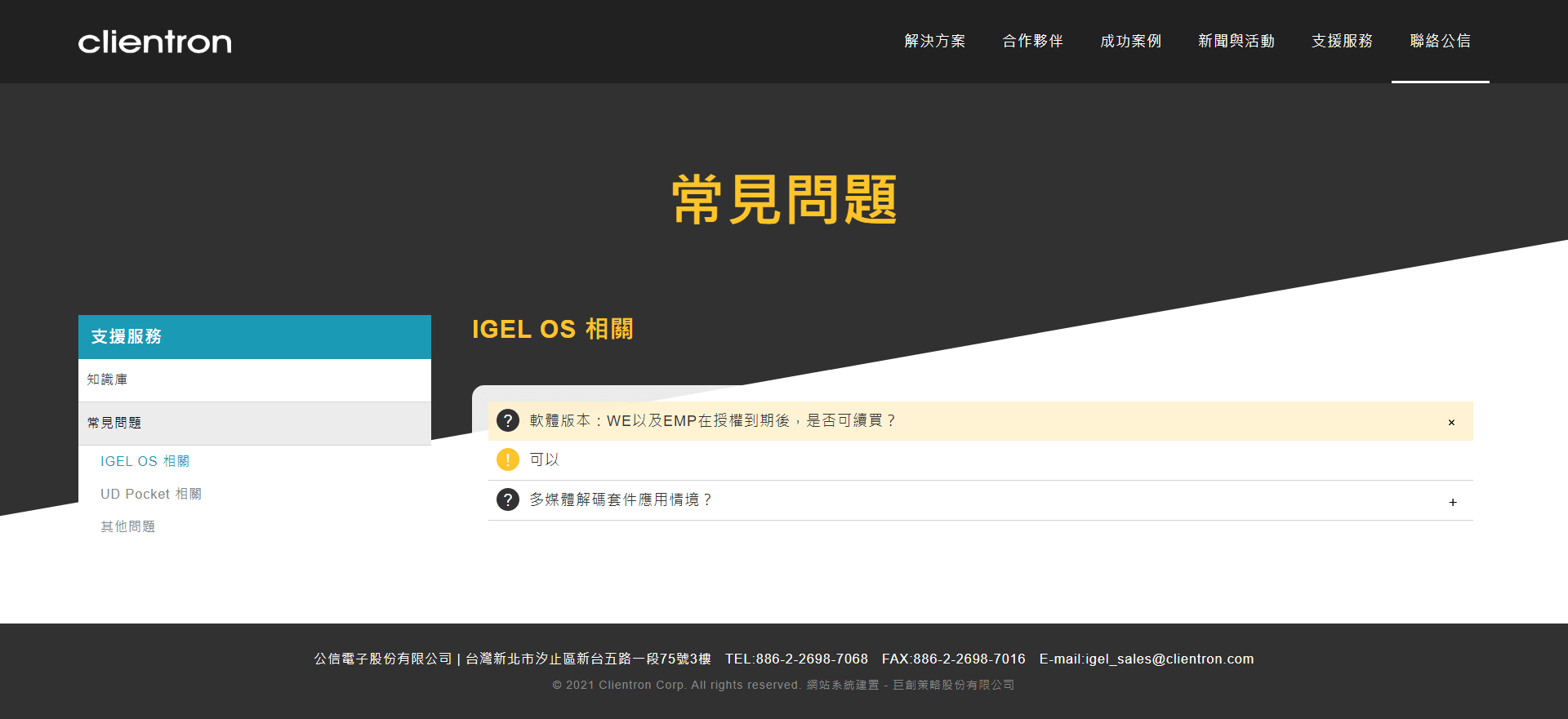This screenshot has width=1568, height=719.
Task: Click the TEL:886-2-2698-7068 phone number
Action: click(x=796, y=659)
